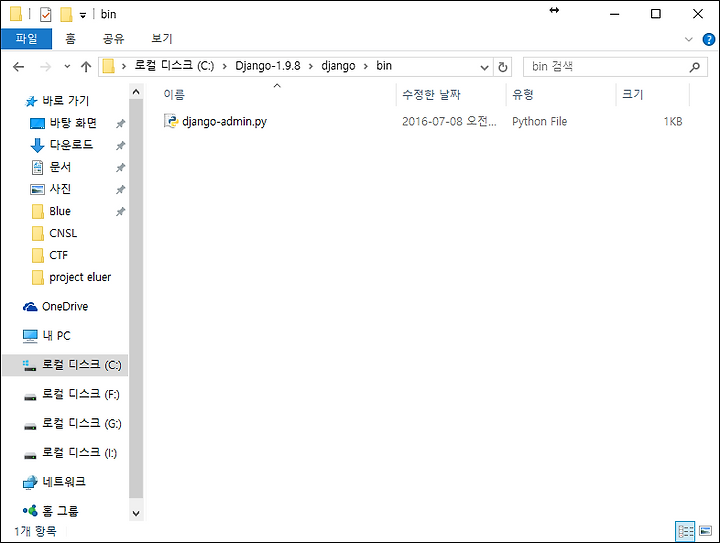The width and height of the screenshot is (720, 543).
Task: Open 바탕 화면 in the sidebar
Action: 73,123
